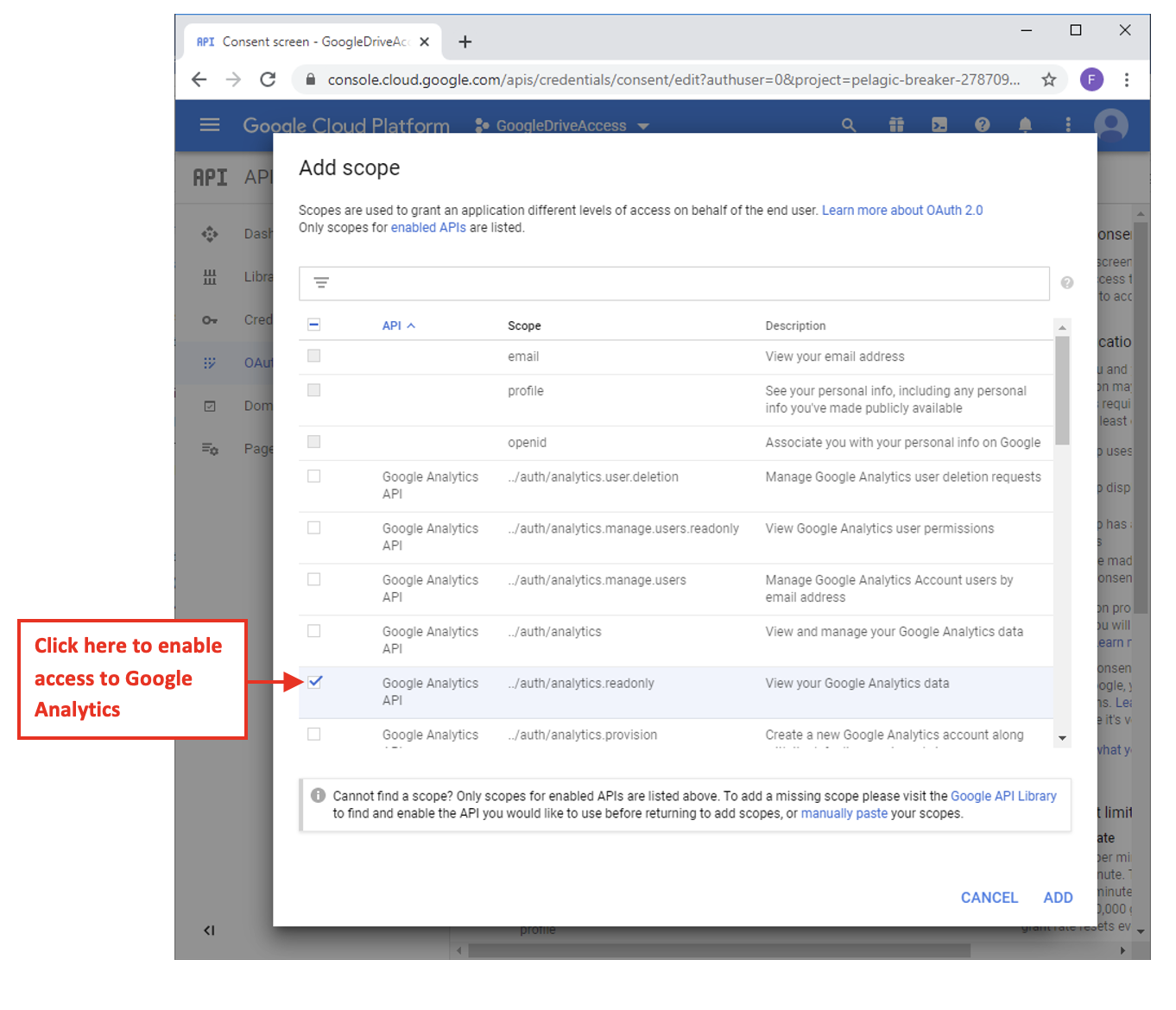Bookmark this page with the star icon
The image size is (1176, 1010).
click(1048, 79)
